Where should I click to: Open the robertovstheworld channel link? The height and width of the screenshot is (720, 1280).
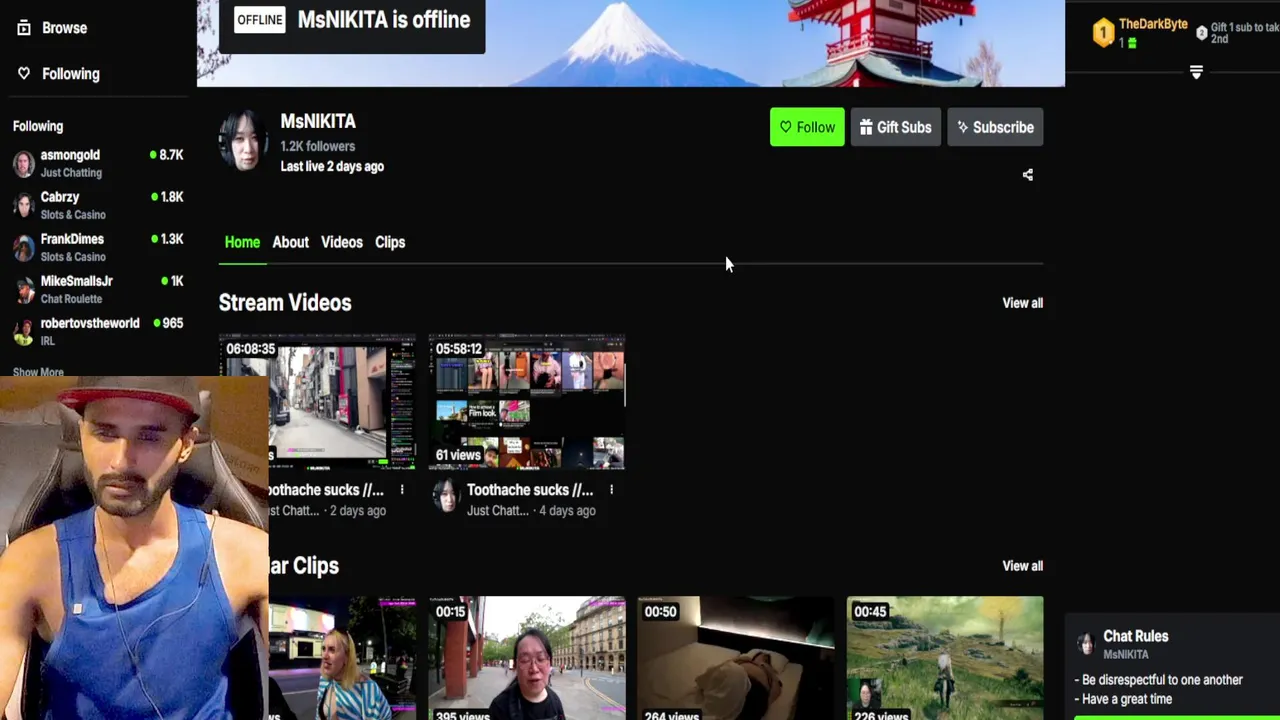[90, 323]
